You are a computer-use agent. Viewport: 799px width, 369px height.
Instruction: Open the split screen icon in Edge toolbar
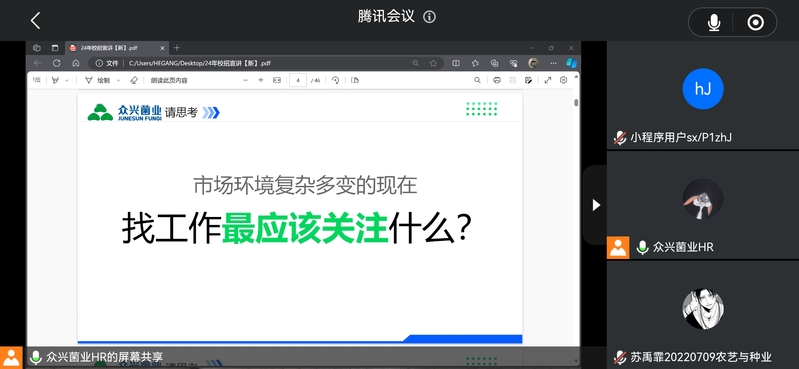[456, 63]
